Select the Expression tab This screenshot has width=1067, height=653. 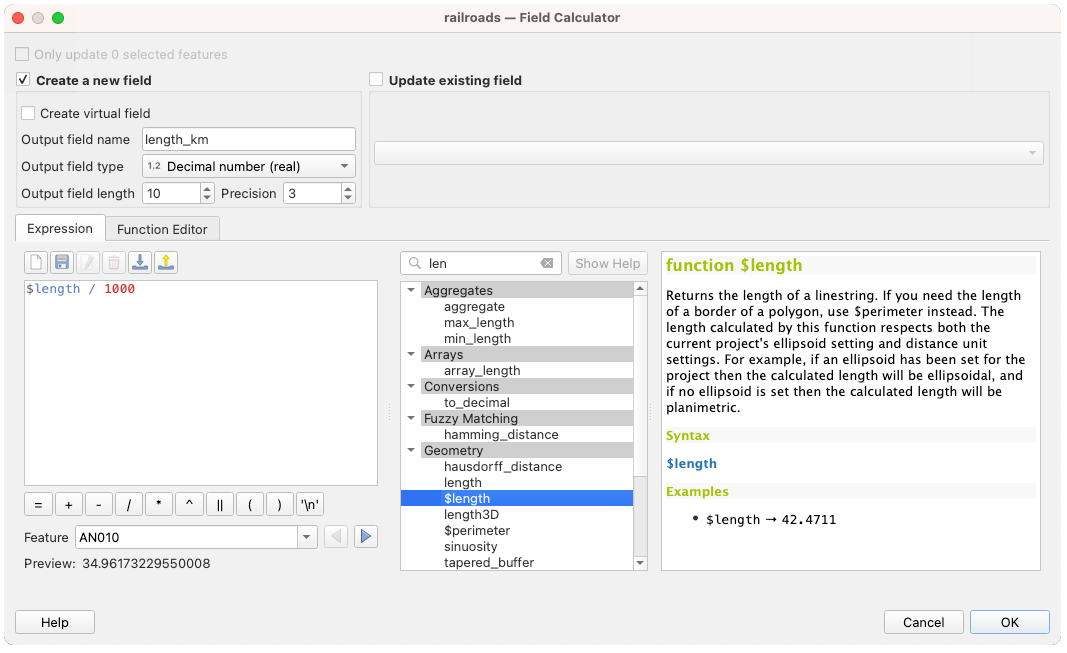pos(59,228)
